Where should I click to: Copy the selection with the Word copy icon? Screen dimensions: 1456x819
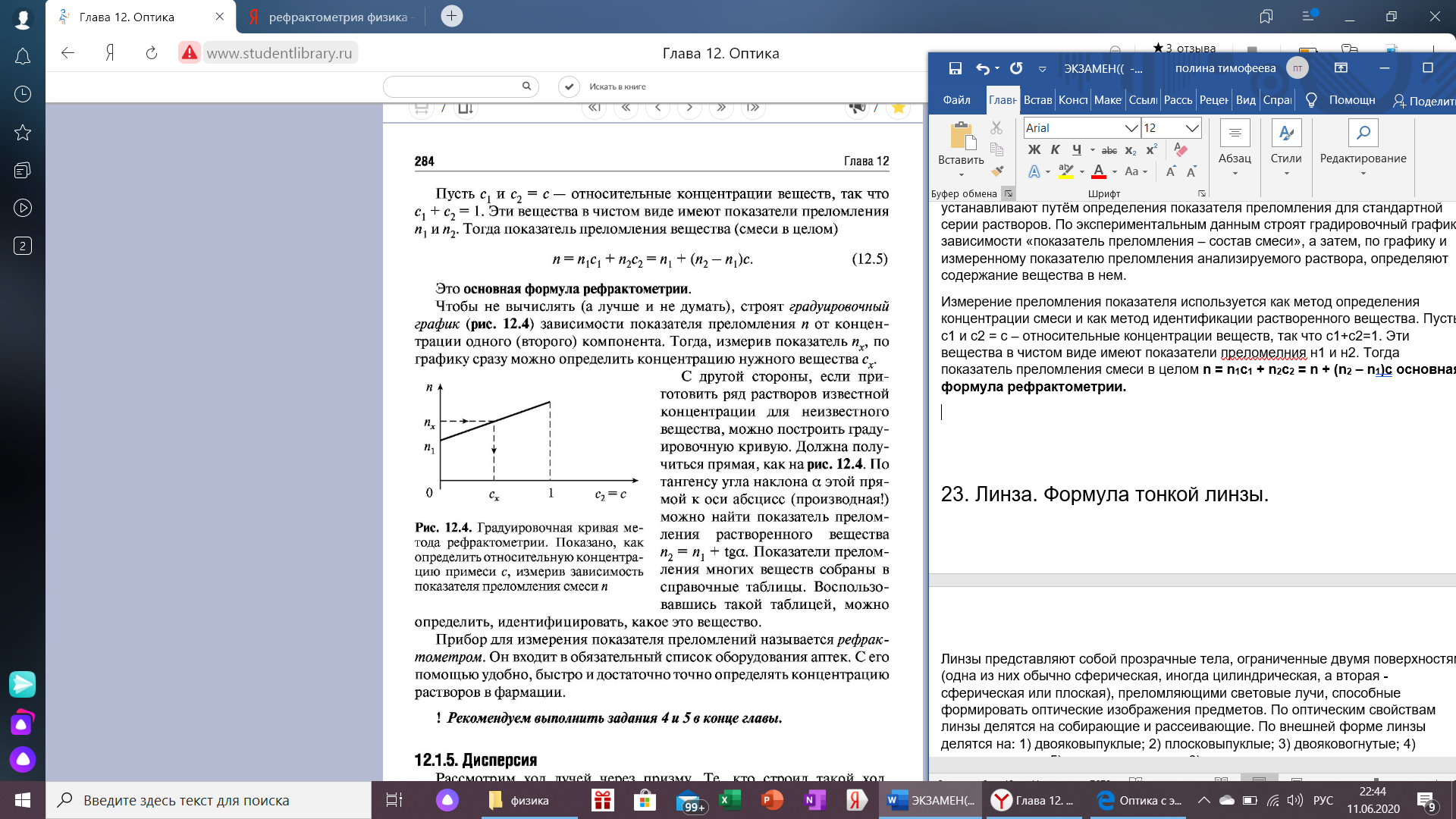click(996, 149)
